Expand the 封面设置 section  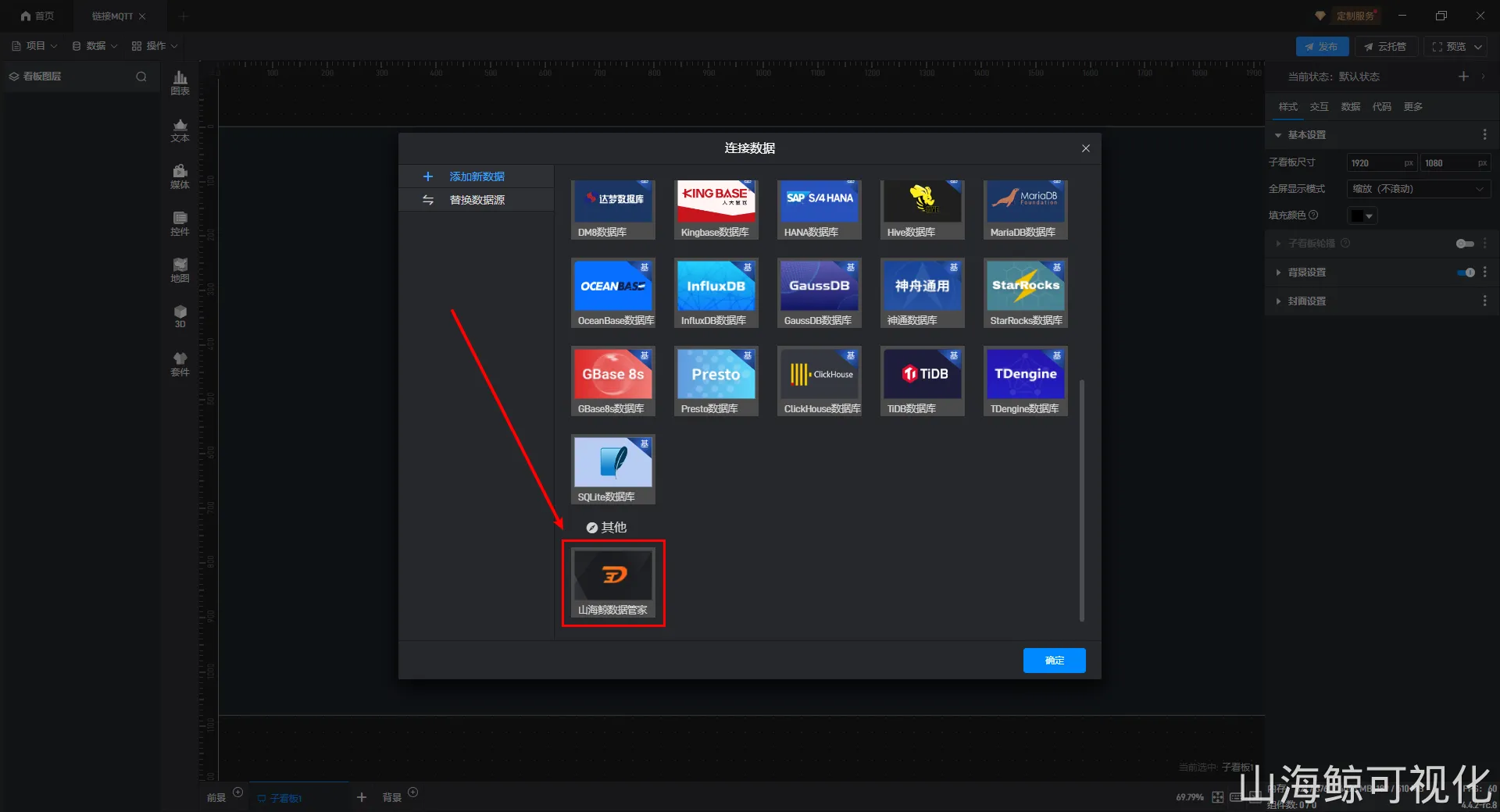click(x=1278, y=301)
